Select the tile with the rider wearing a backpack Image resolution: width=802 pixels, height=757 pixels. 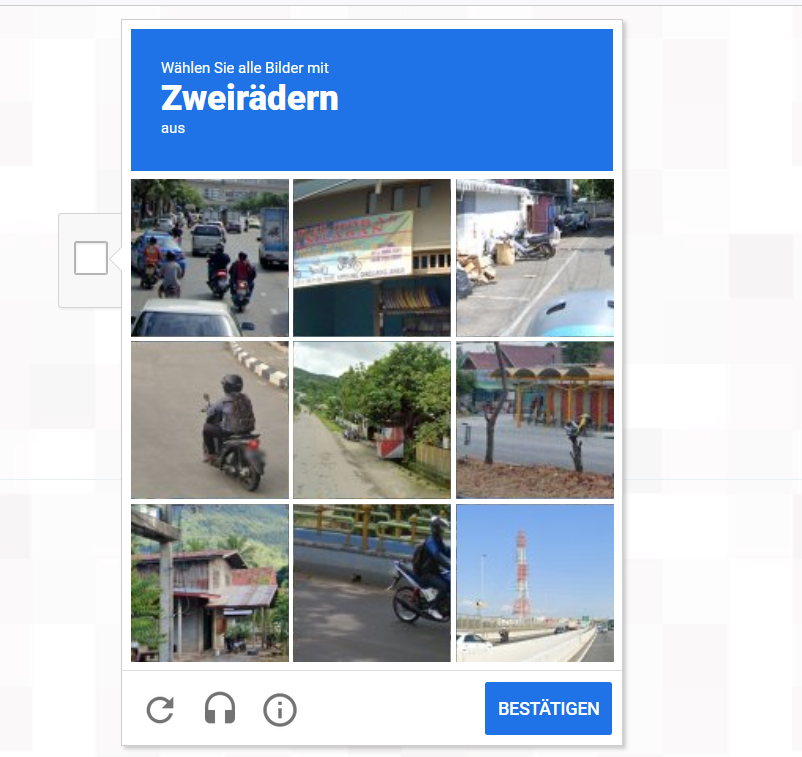210,420
